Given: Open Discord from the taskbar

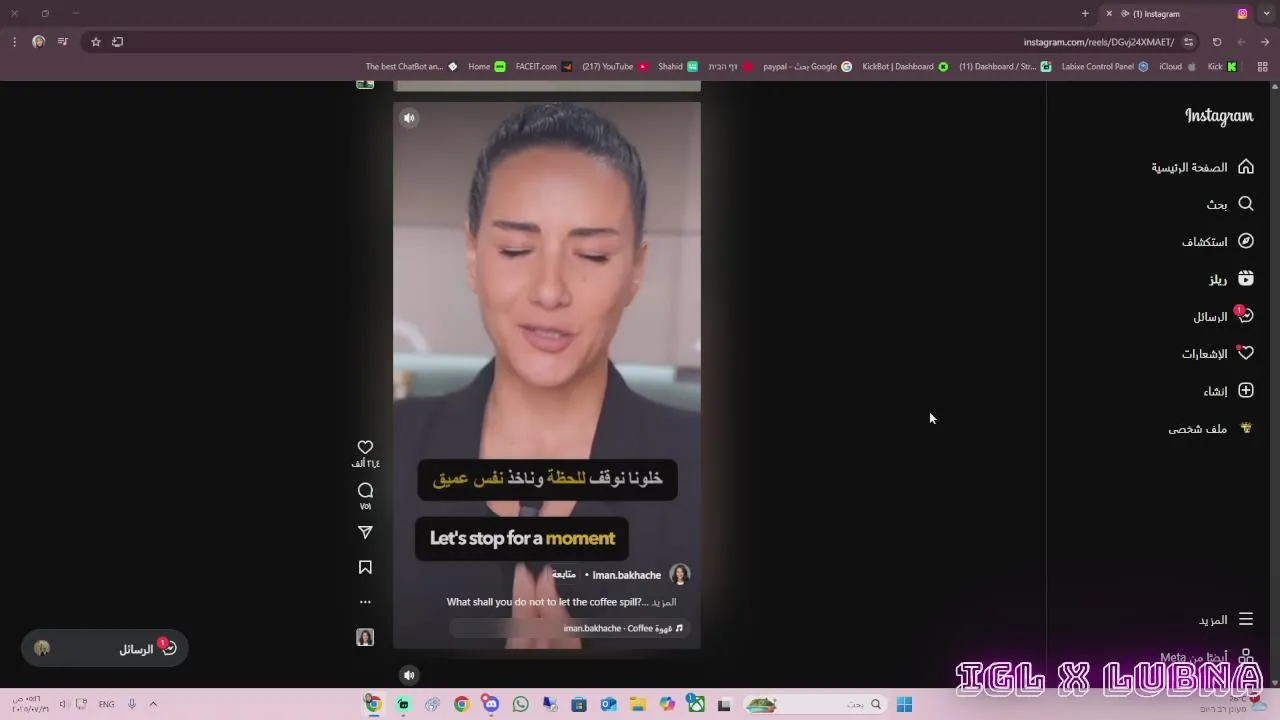Looking at the screenshot, I should pos(490,704).
